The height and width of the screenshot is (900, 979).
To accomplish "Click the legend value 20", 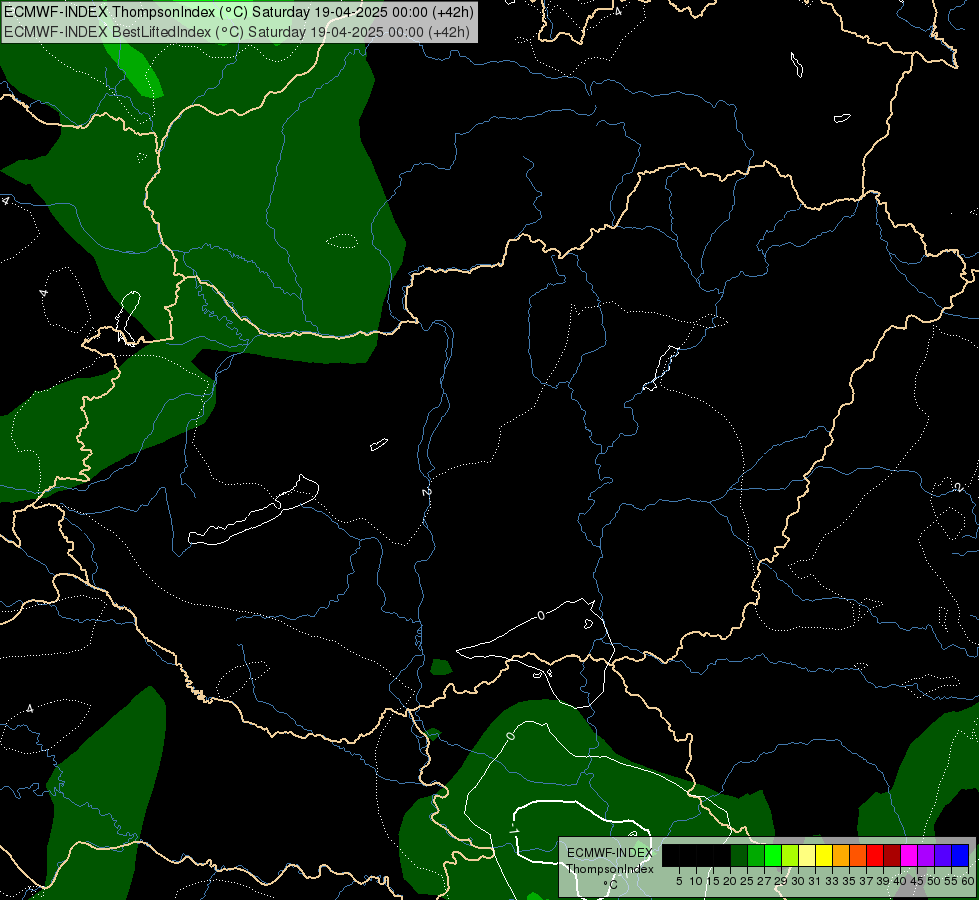I will (x=731, y=881).
